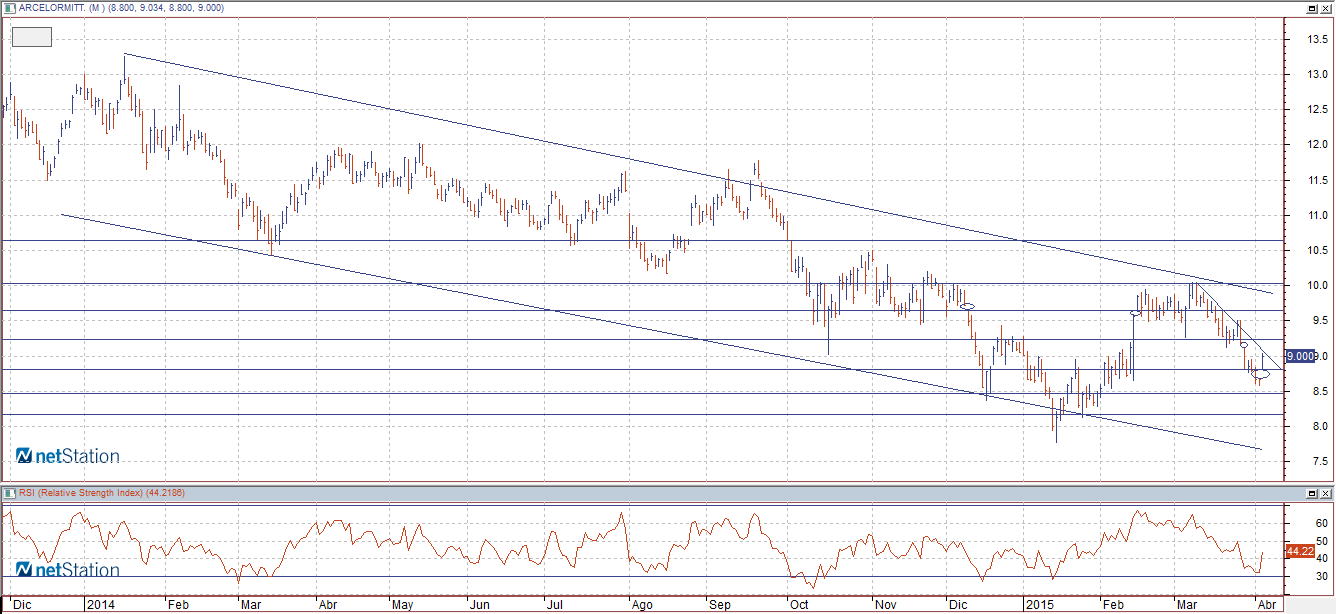Click the gray rectangle box on the chart
This screenshot has width=1336, height=614.
coord(31,37)
